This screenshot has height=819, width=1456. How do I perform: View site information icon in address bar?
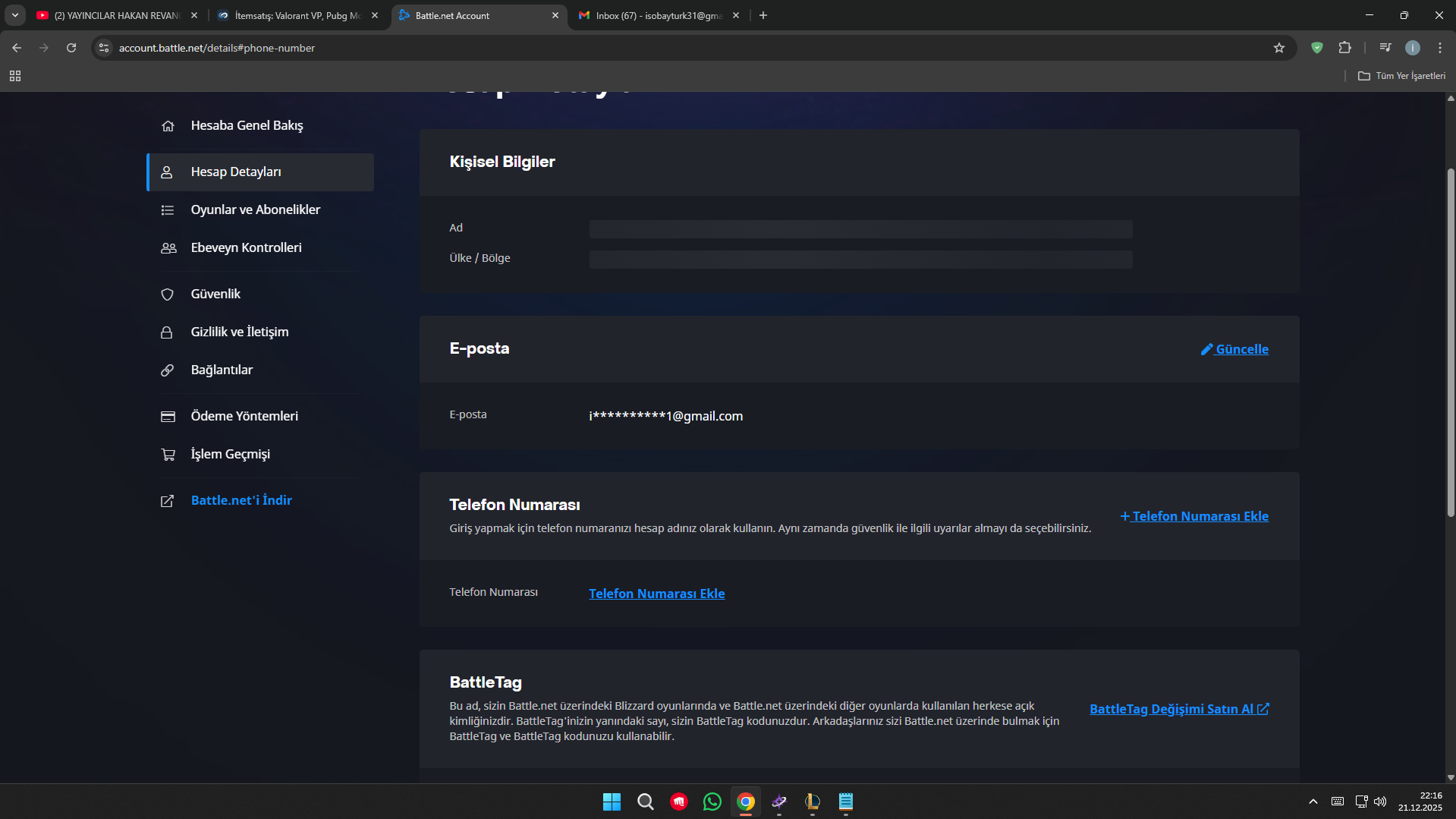[105, 48]
